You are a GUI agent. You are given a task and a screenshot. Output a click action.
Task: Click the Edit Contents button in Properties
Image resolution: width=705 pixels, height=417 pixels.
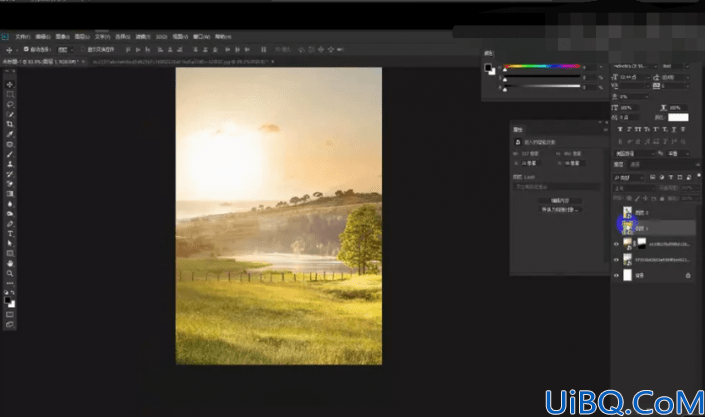560,201
